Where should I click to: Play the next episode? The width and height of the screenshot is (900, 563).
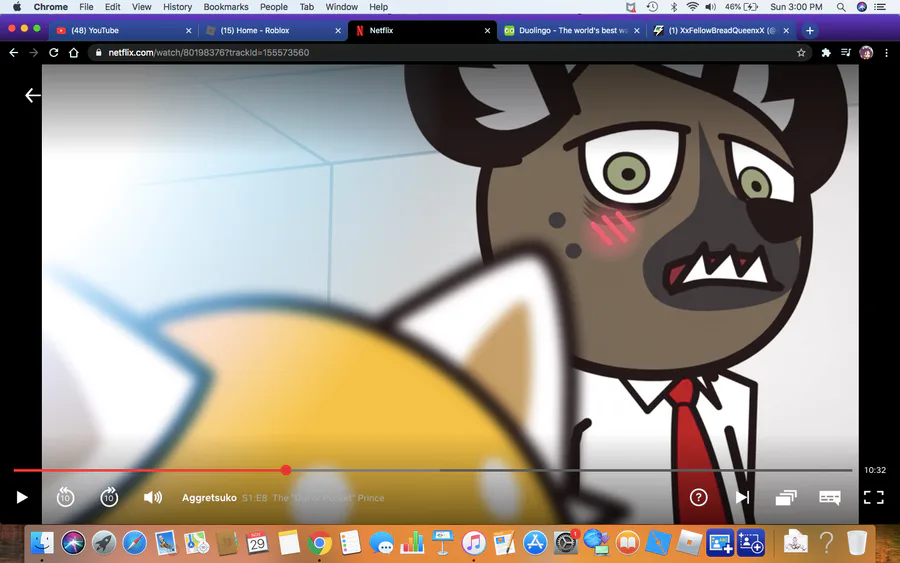point(742,497)
